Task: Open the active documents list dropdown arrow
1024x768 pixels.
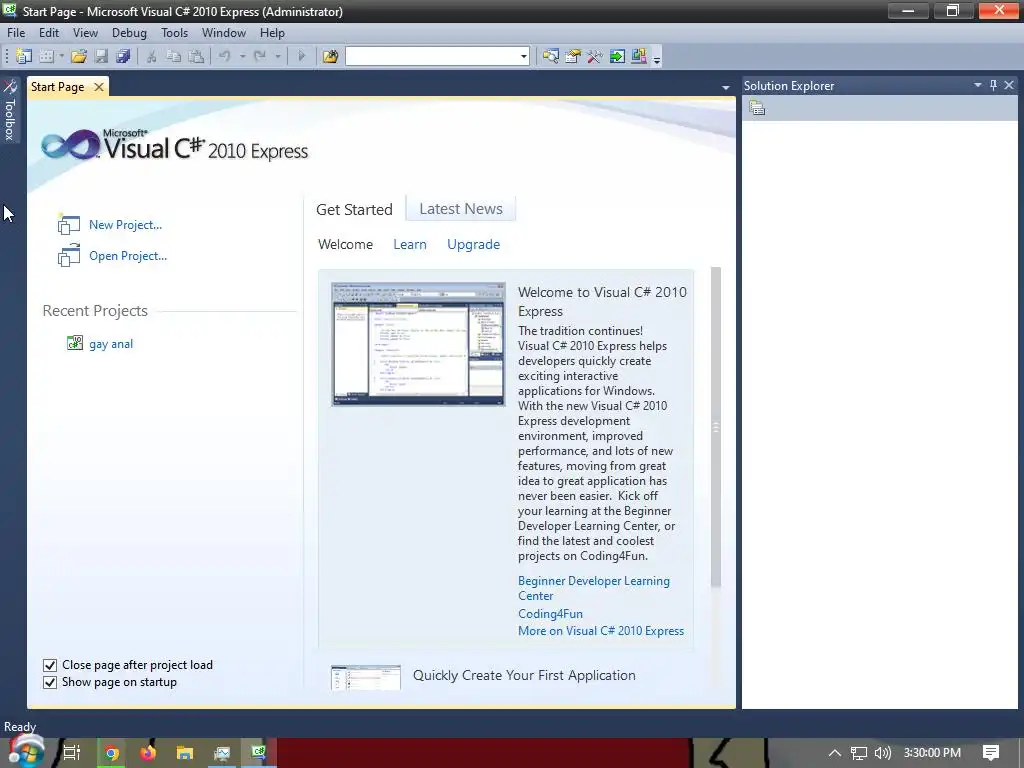Action: pos(726,88)
